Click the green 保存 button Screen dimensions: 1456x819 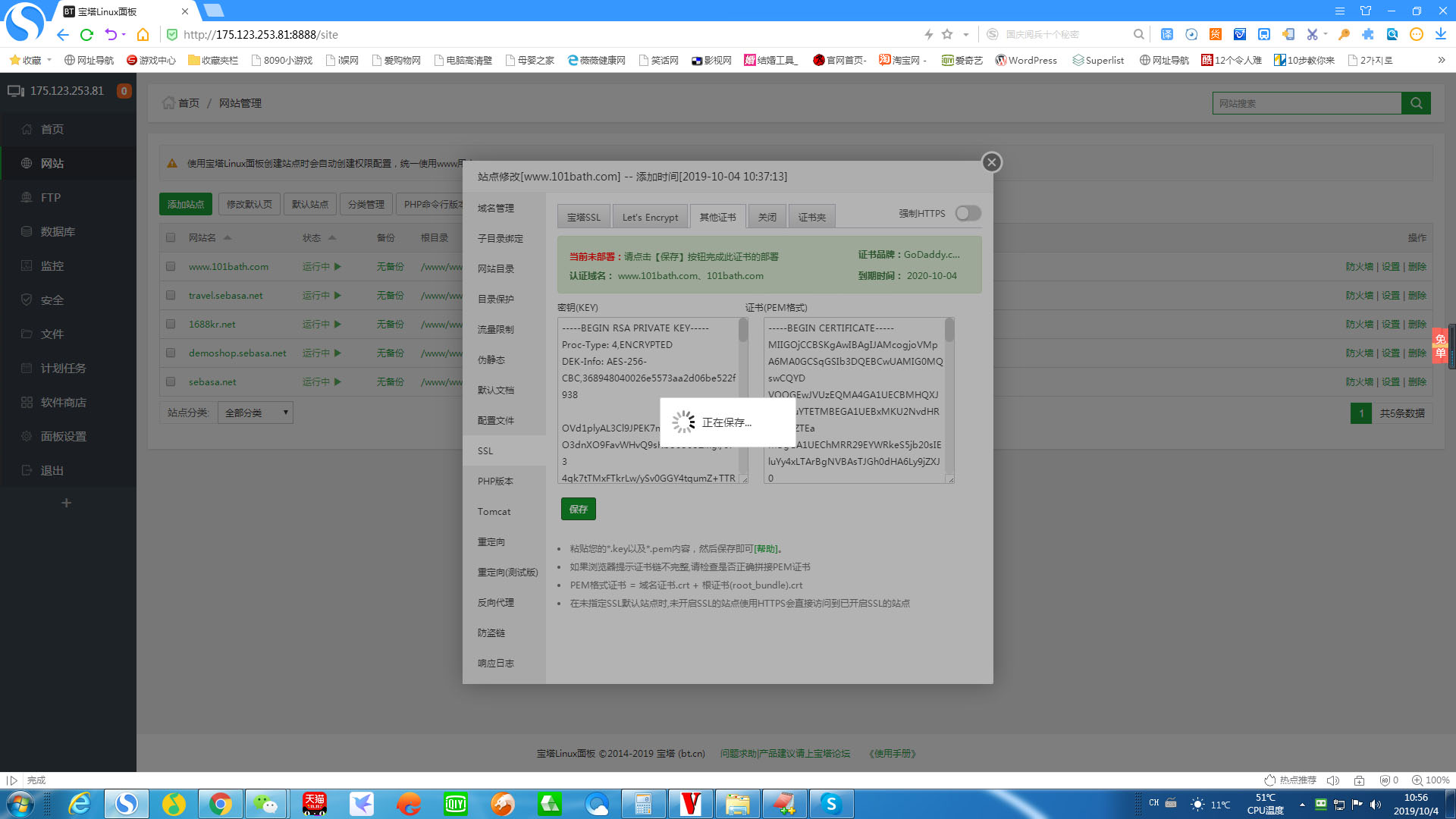click(578, 509)
